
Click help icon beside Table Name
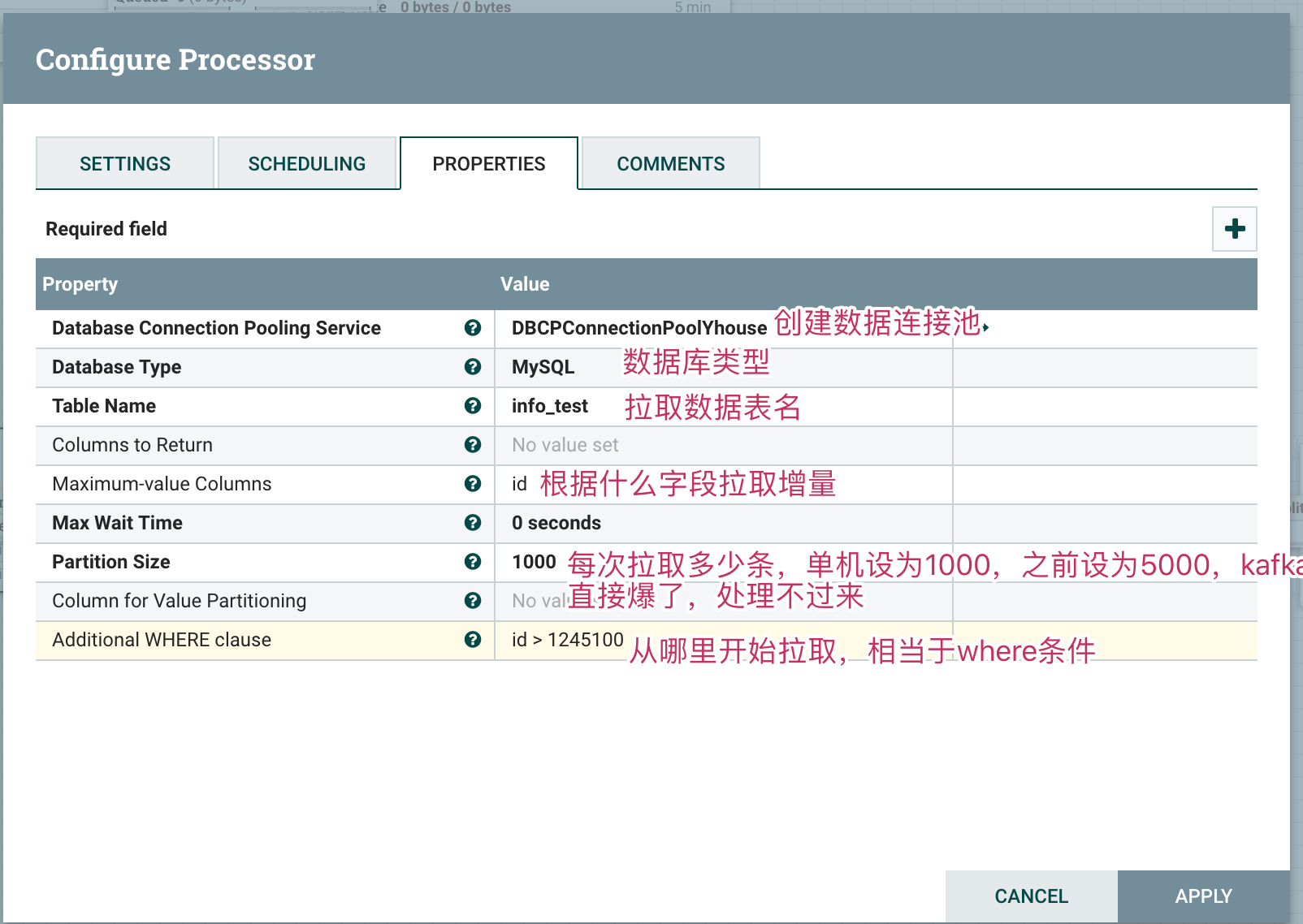[x=473, y=405]
